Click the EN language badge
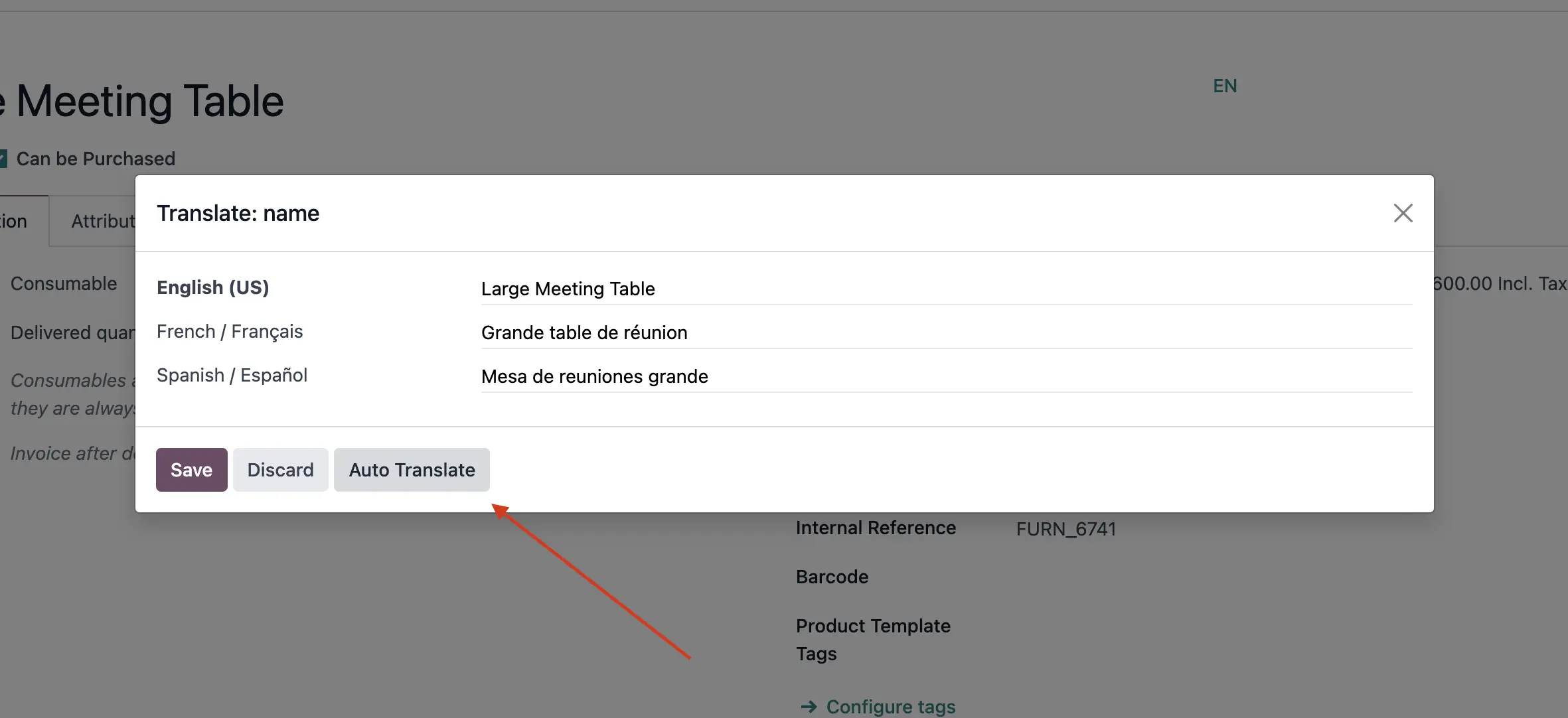The image size is (1568, 718). coord(1225,85)
